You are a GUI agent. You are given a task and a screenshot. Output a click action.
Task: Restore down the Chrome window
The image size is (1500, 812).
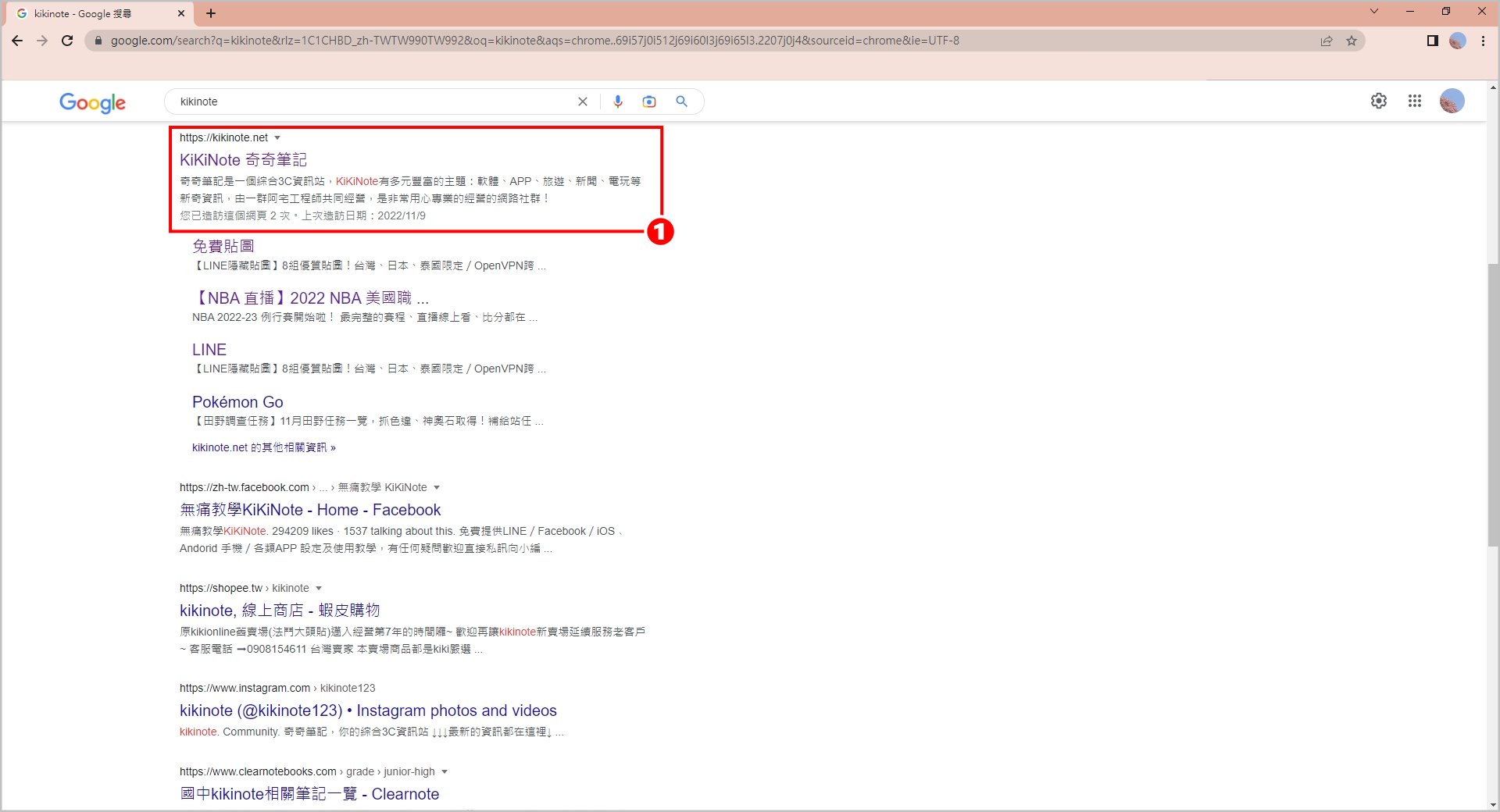pyautogui.click(x=1446, y=11)
